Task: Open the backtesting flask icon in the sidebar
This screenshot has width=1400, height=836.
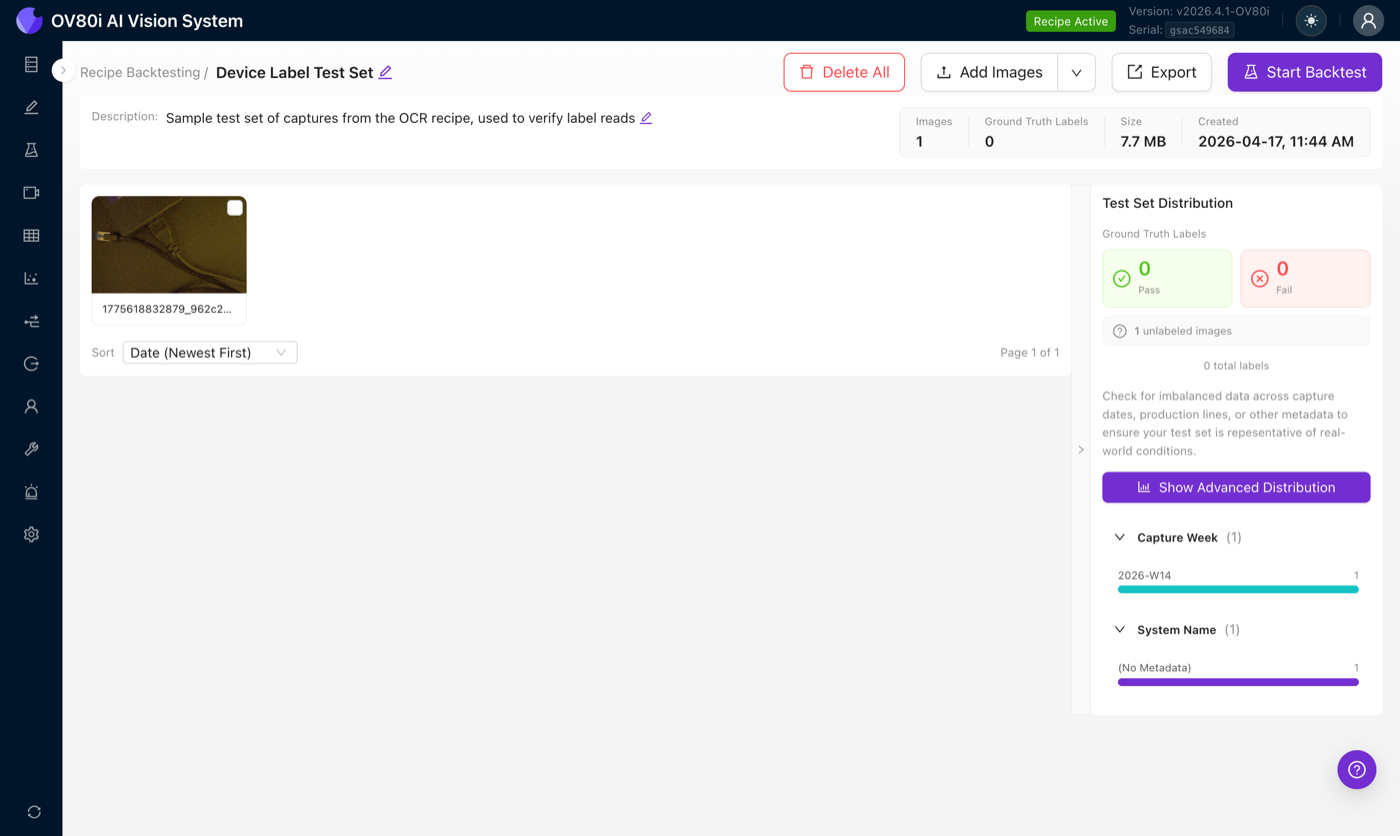Action: pos(31,149)
